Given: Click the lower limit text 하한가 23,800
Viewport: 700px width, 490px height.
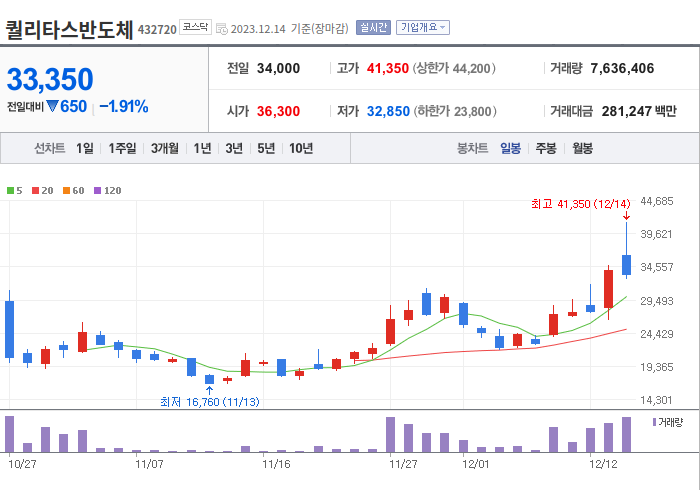Looking at the screenshot, I should pos(455,111).
